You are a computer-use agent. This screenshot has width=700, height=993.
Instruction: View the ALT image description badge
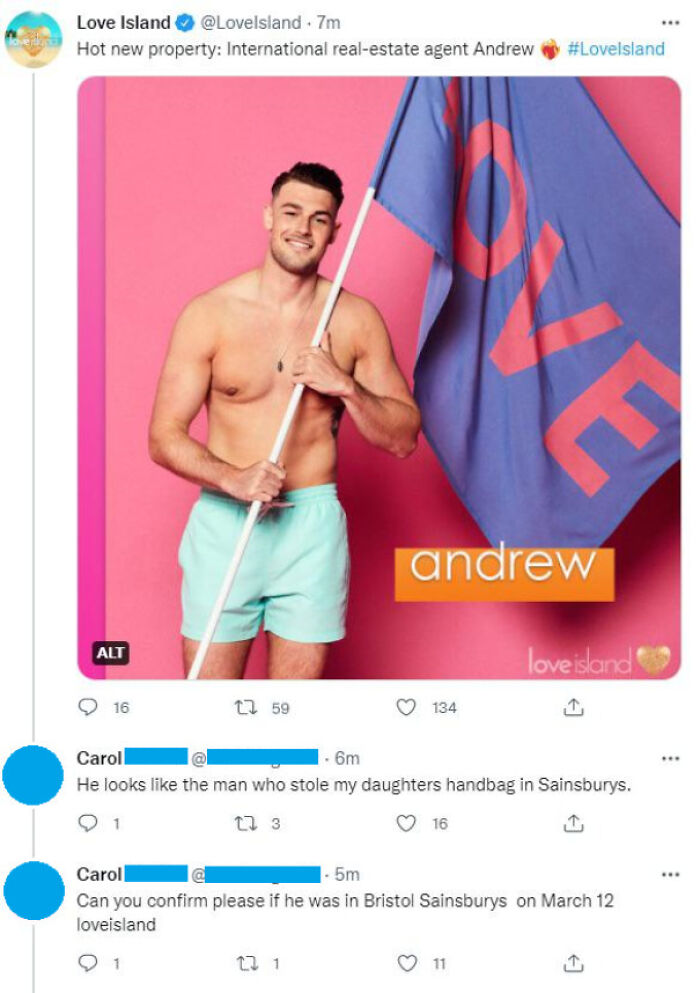point(111,652)
